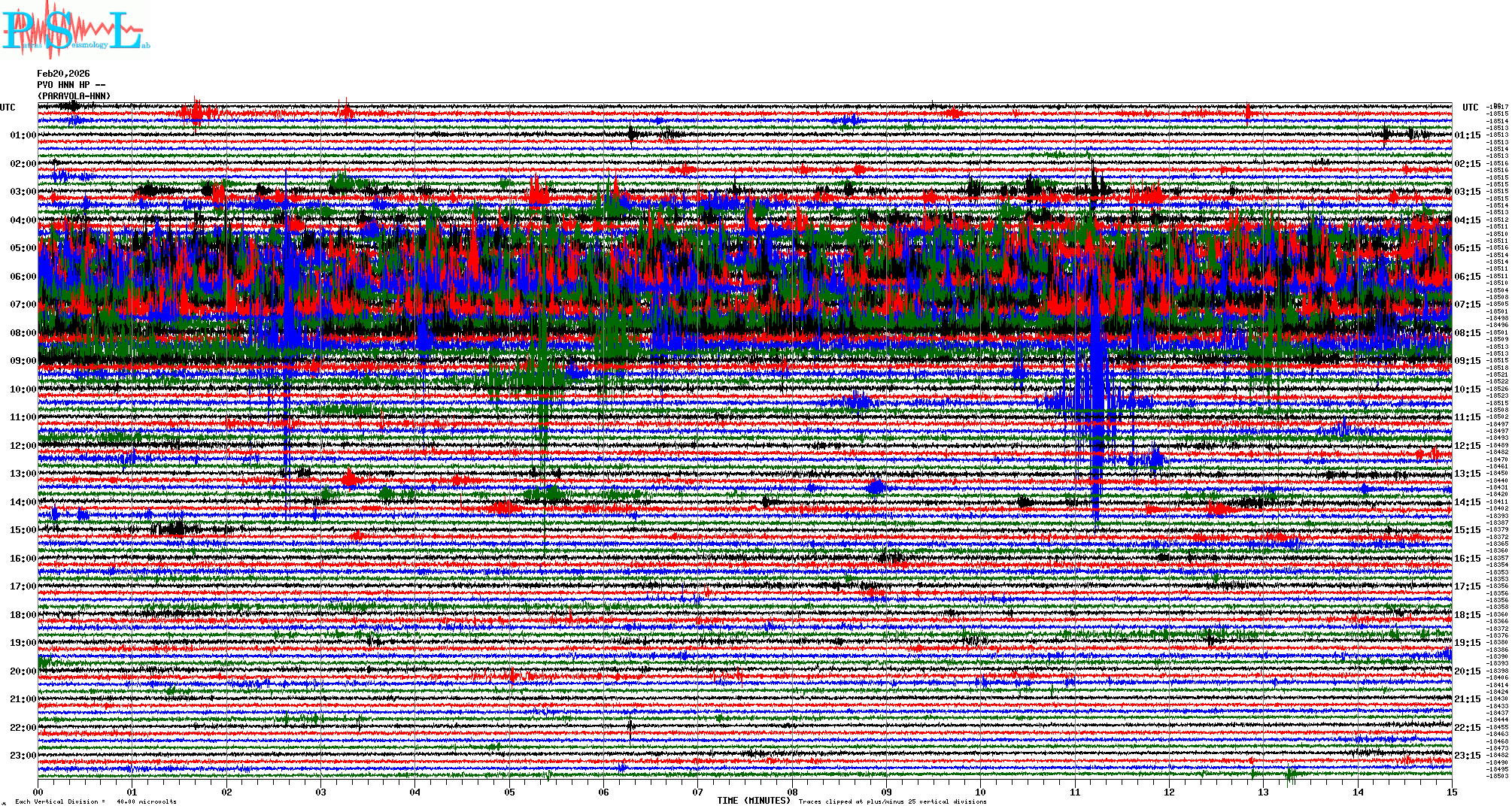Select the 14:00 hour label on left
The image size is (1512, 812).
(23, 502)
